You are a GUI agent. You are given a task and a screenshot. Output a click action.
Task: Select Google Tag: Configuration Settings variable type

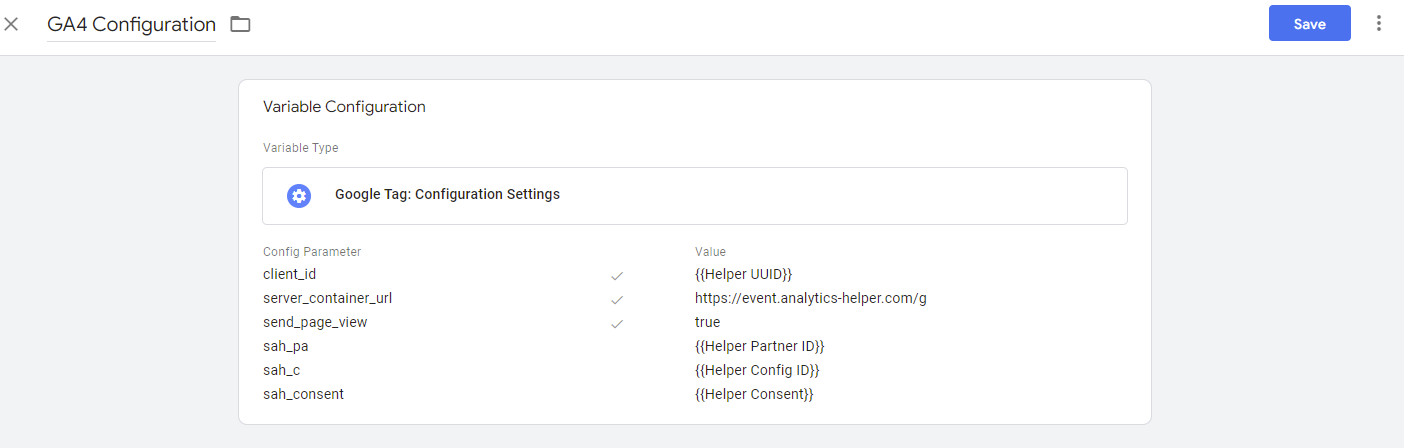point(447,195)
